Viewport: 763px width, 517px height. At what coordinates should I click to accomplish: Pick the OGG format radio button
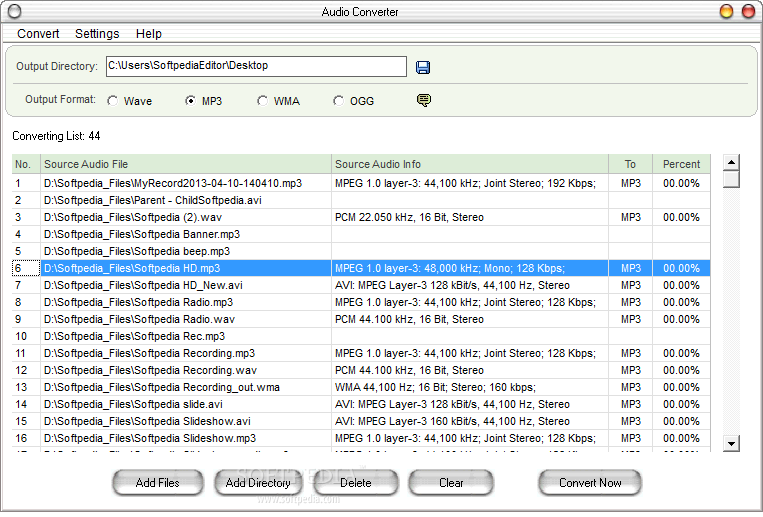coord(339,101)
